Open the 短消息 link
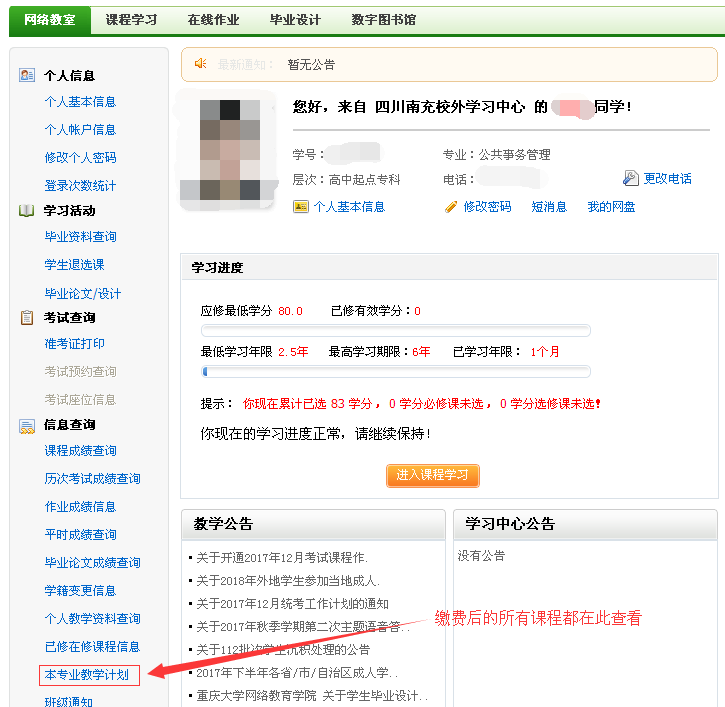This screenshot has height=707, width=725. pos(549,207)
